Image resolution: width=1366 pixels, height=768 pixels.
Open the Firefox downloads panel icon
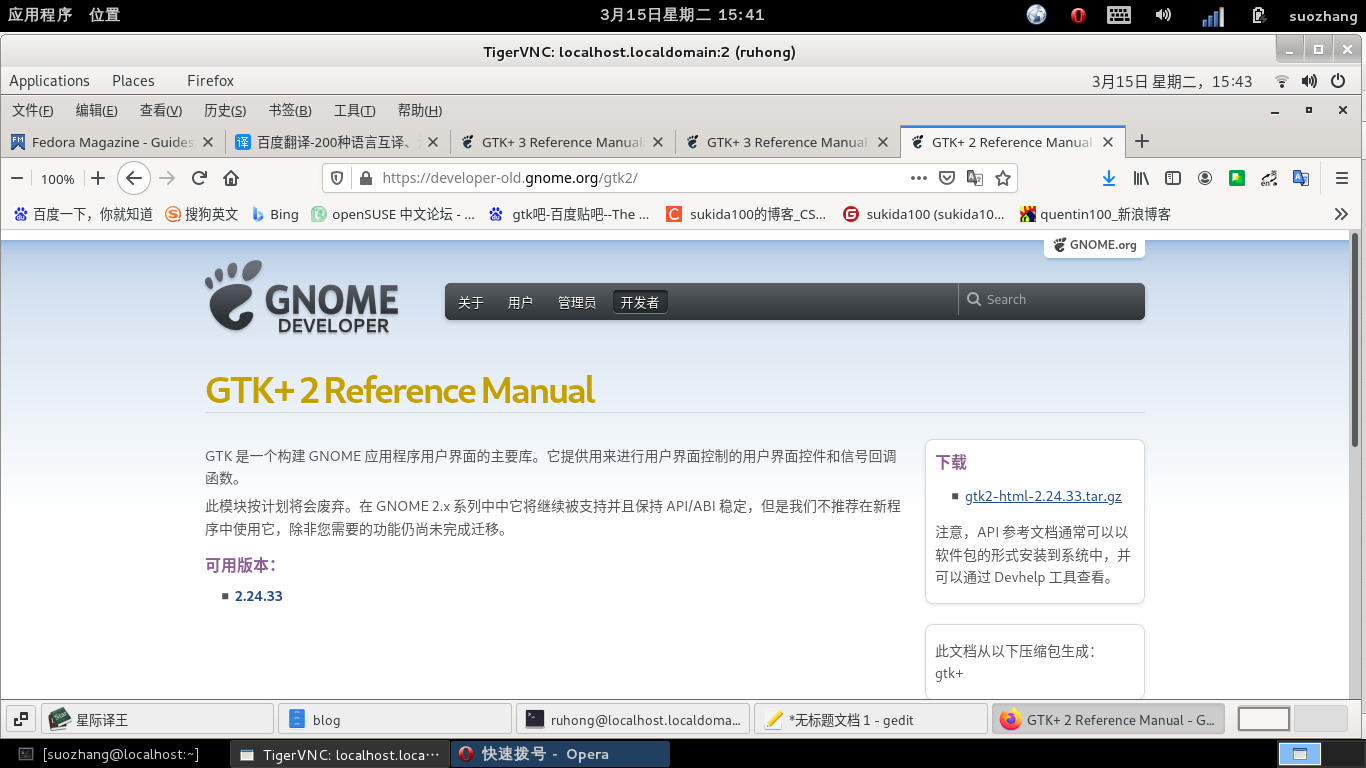point(1108,178)
